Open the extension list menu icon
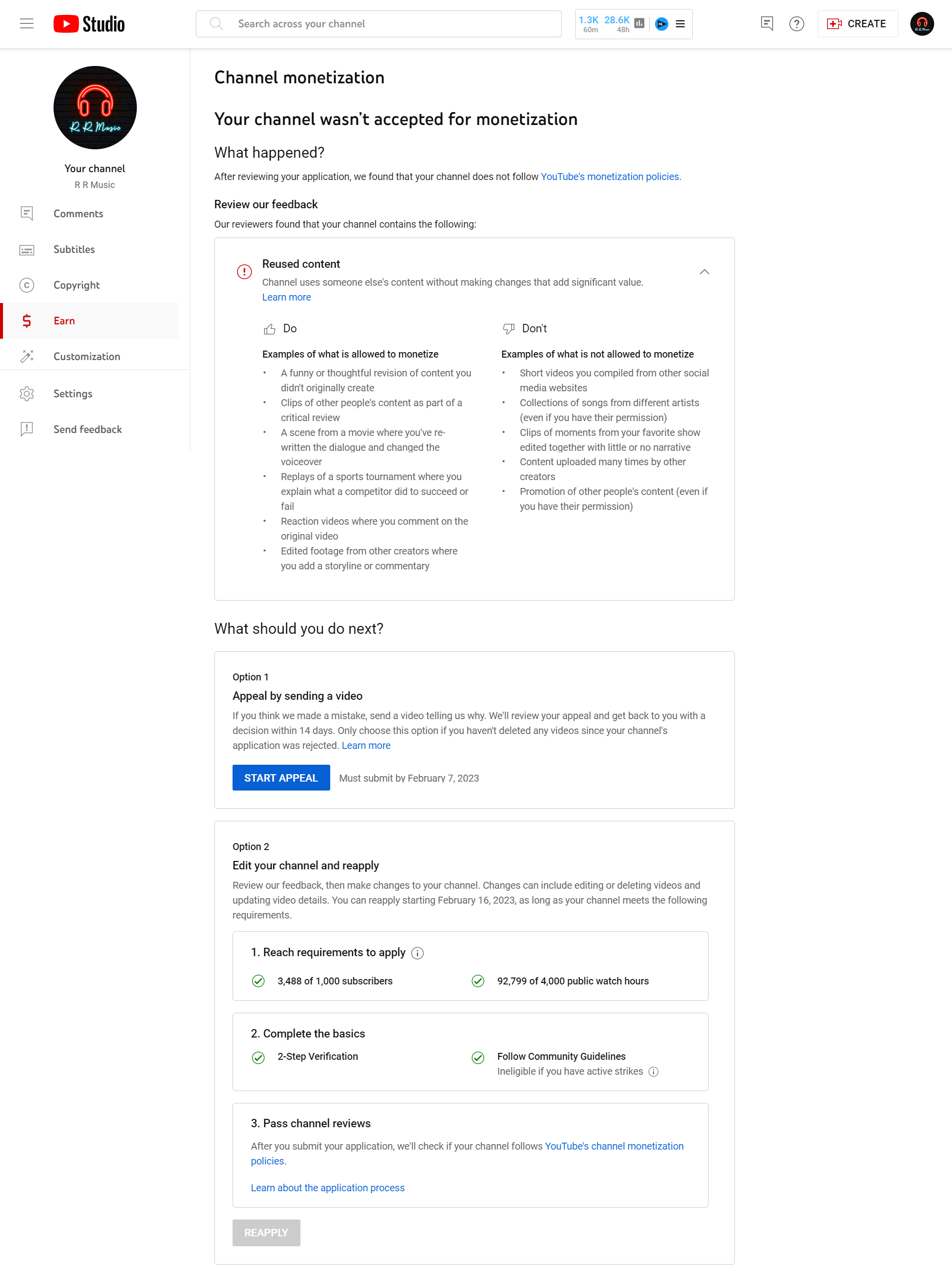The image size is (952, 1282). (x=680, y=24)
